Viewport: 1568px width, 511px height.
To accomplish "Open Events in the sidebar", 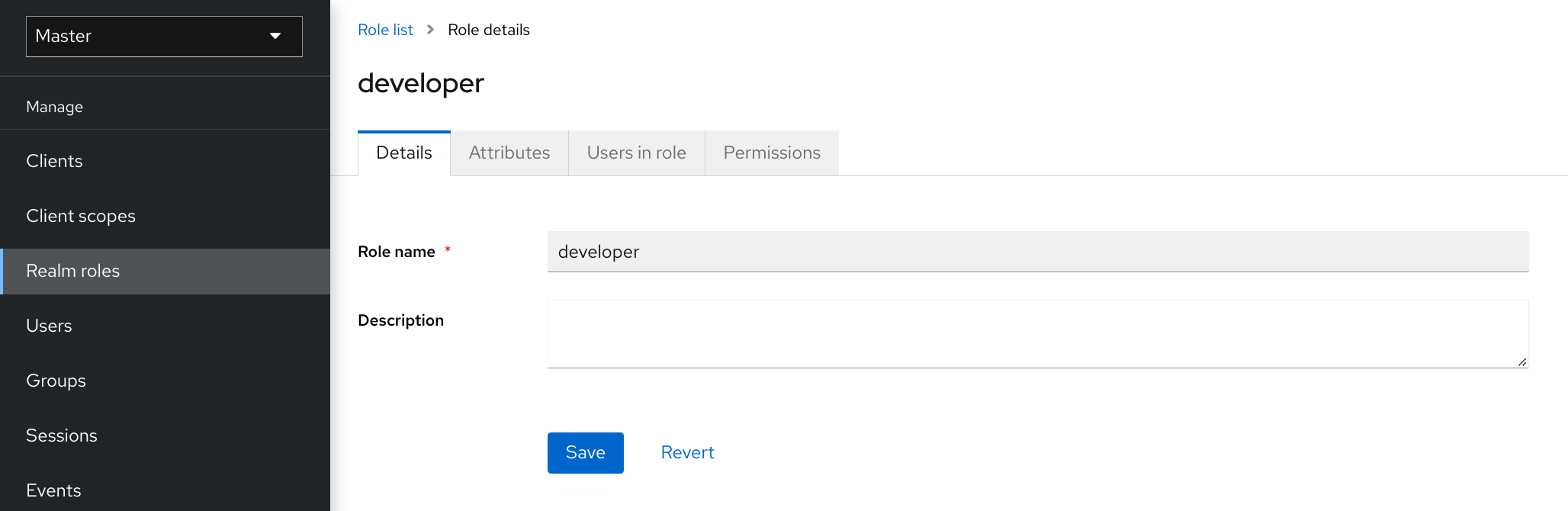I will [53, 490].
